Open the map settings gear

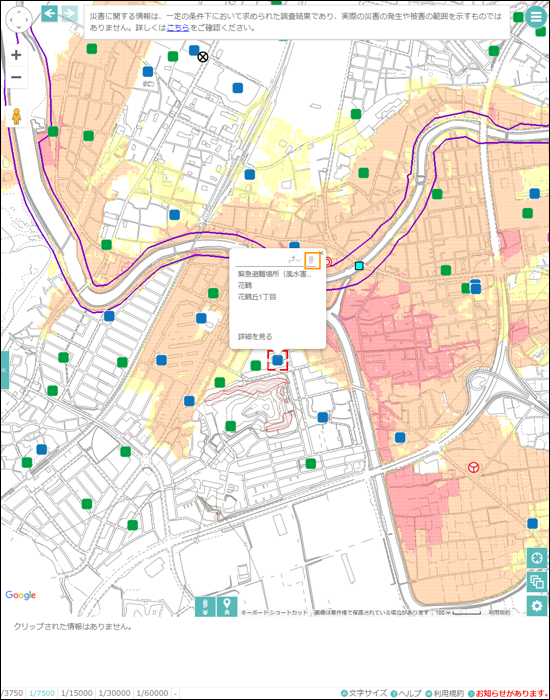[x=537, y=606]
